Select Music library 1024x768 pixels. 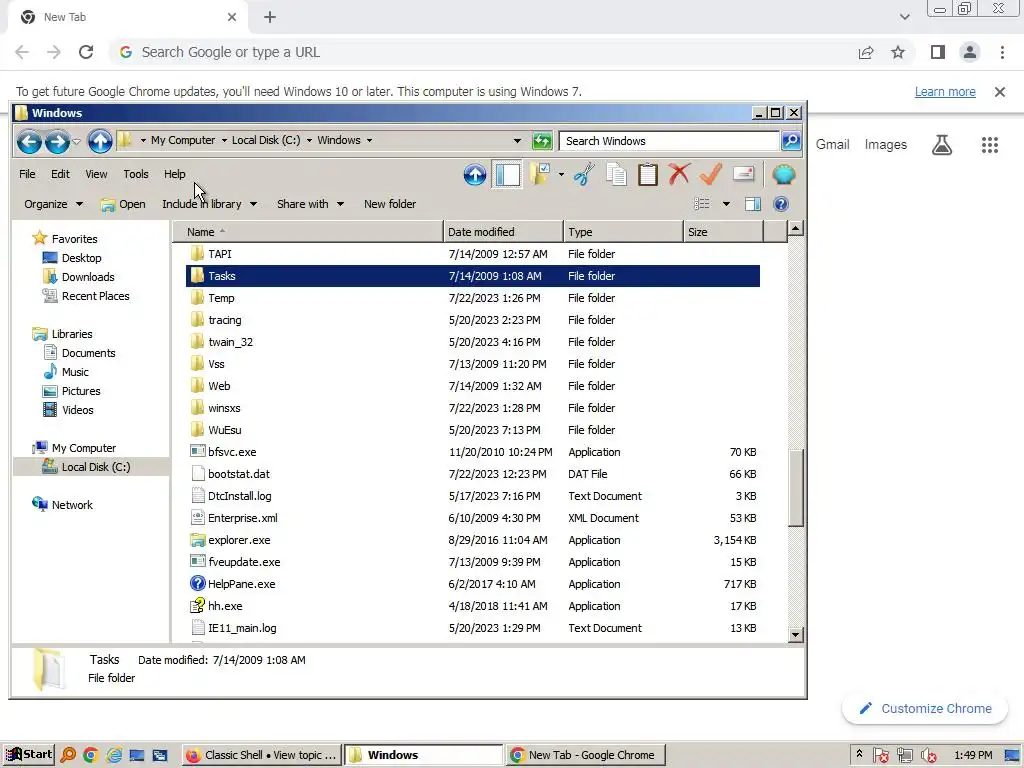point(65,372)
